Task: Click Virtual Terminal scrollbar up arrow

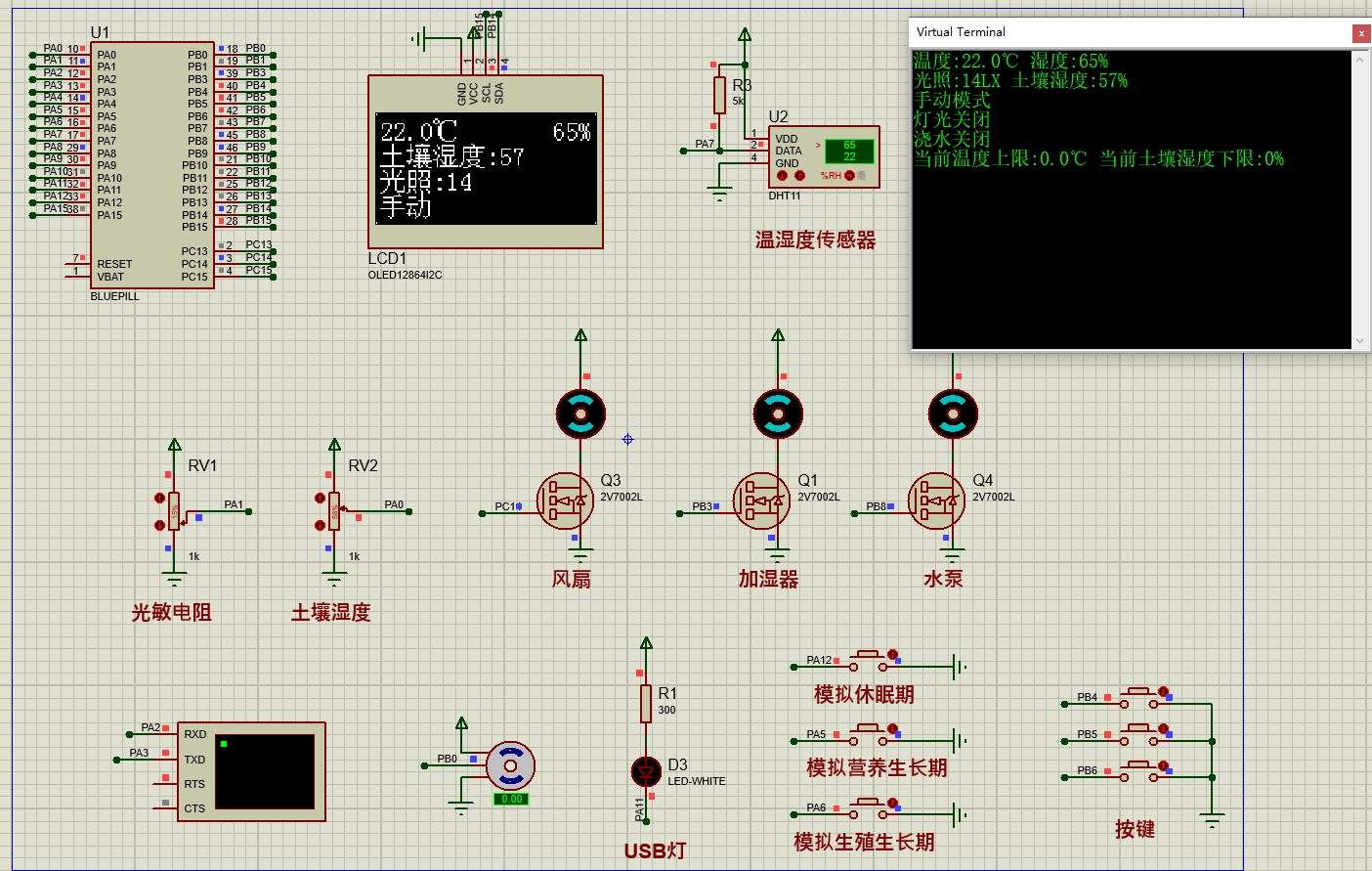Action: pyautogui.click(x=1359, y=59)
